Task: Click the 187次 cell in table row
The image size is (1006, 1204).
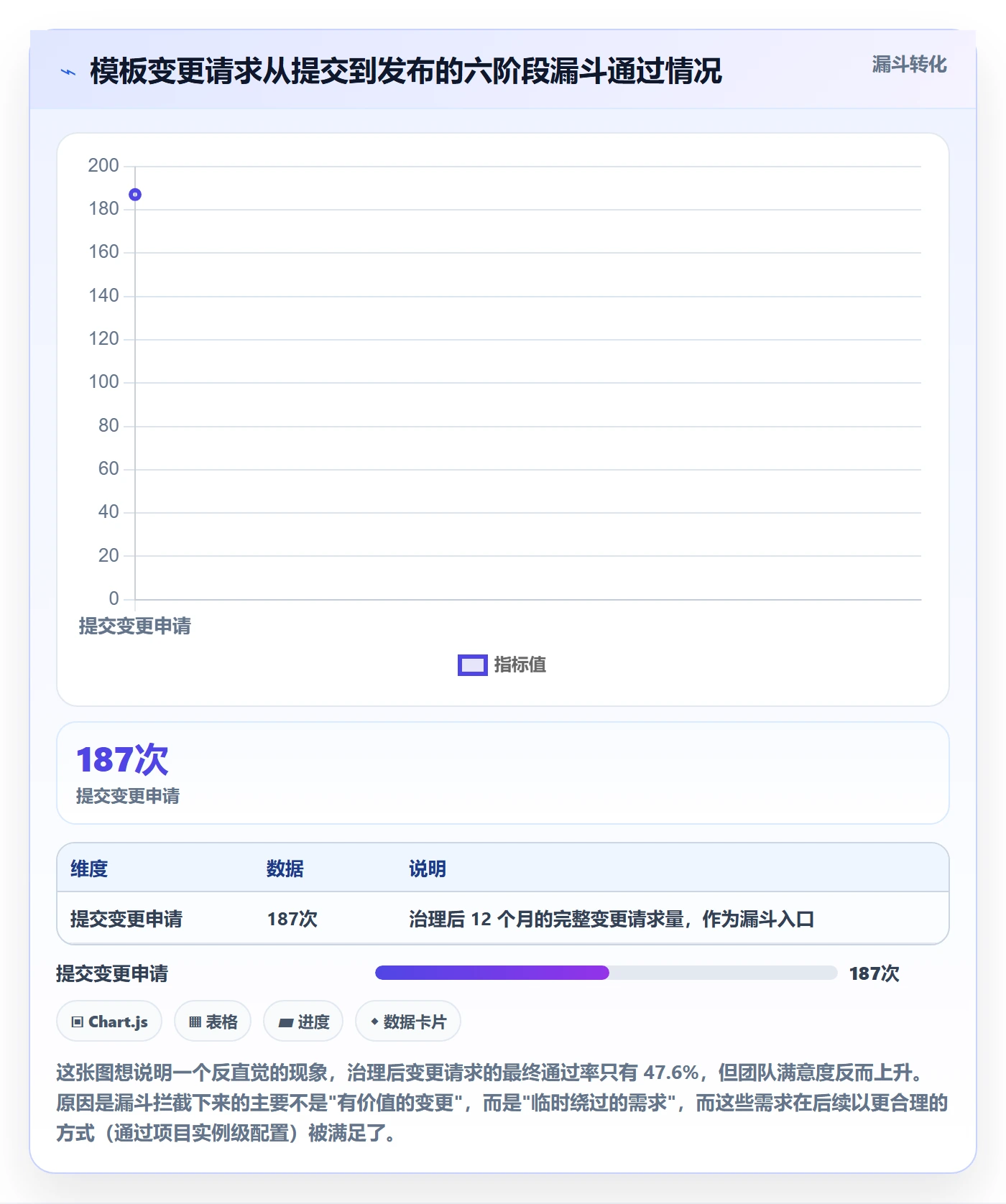Action: (292, 919)
